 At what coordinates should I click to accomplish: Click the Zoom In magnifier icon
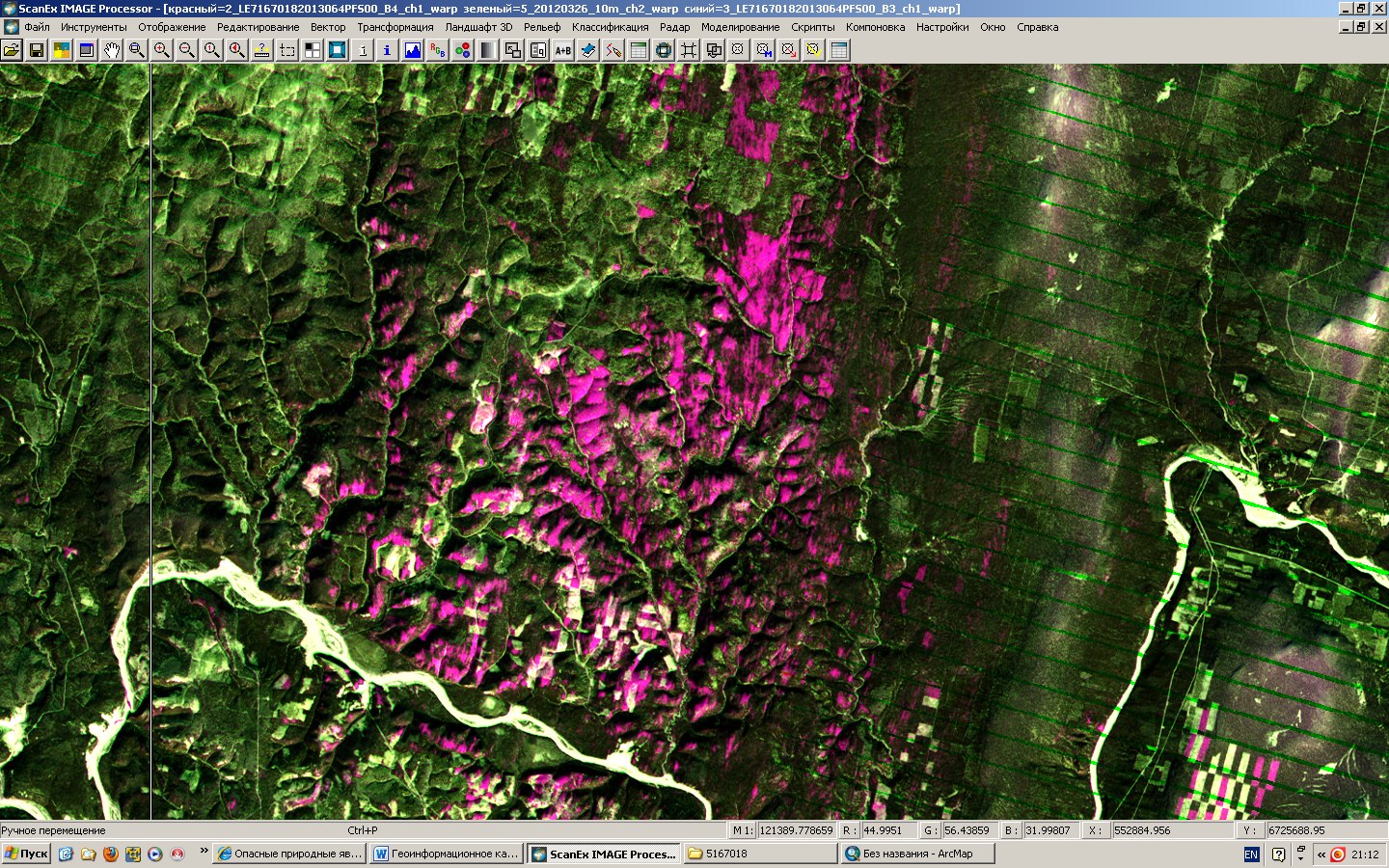(162, 50)
